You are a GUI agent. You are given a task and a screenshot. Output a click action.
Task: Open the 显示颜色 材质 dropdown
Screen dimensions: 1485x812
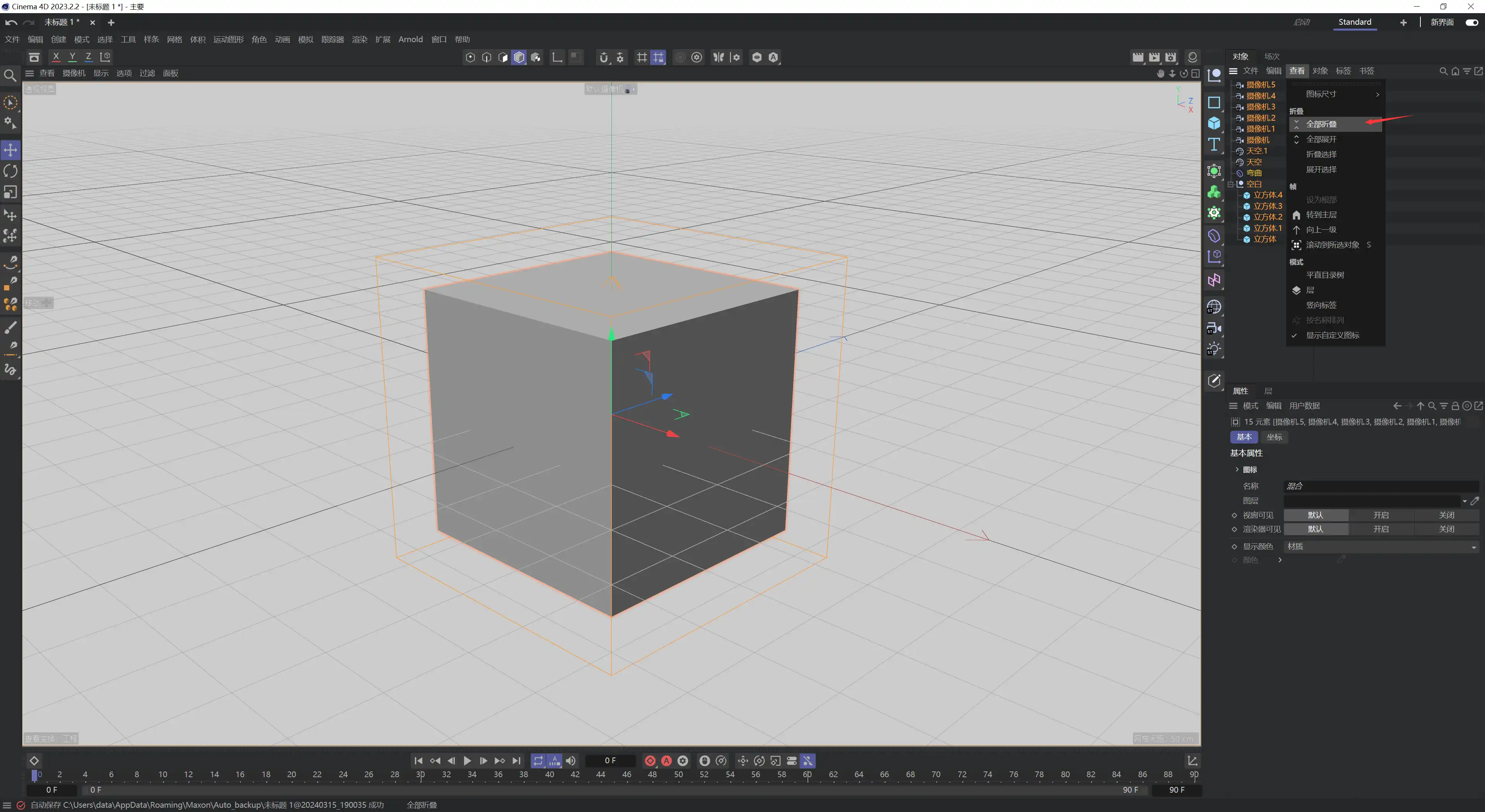(x=1381, y=546)
